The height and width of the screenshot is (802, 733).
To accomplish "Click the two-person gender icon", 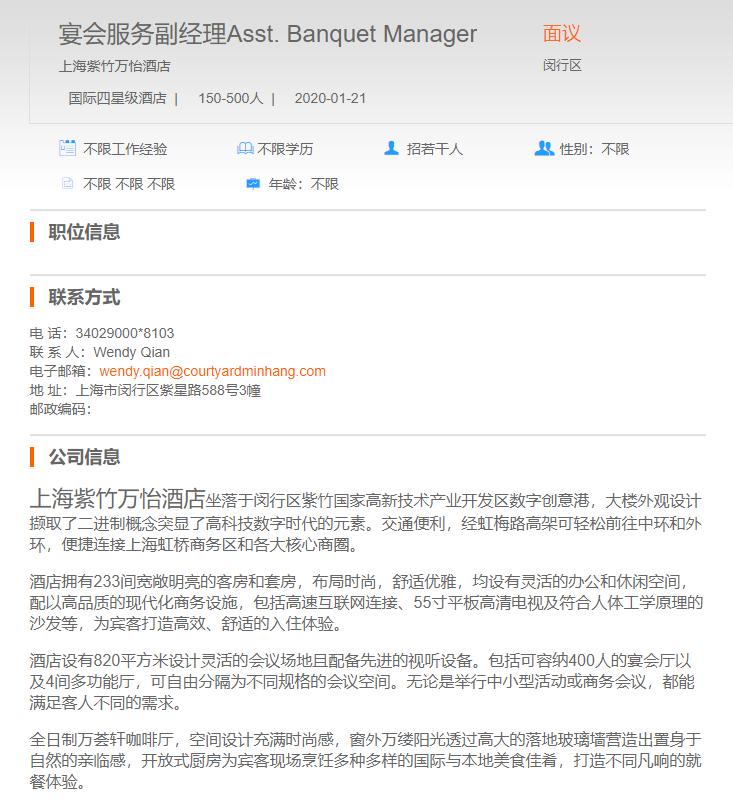I will click(544, 148).
